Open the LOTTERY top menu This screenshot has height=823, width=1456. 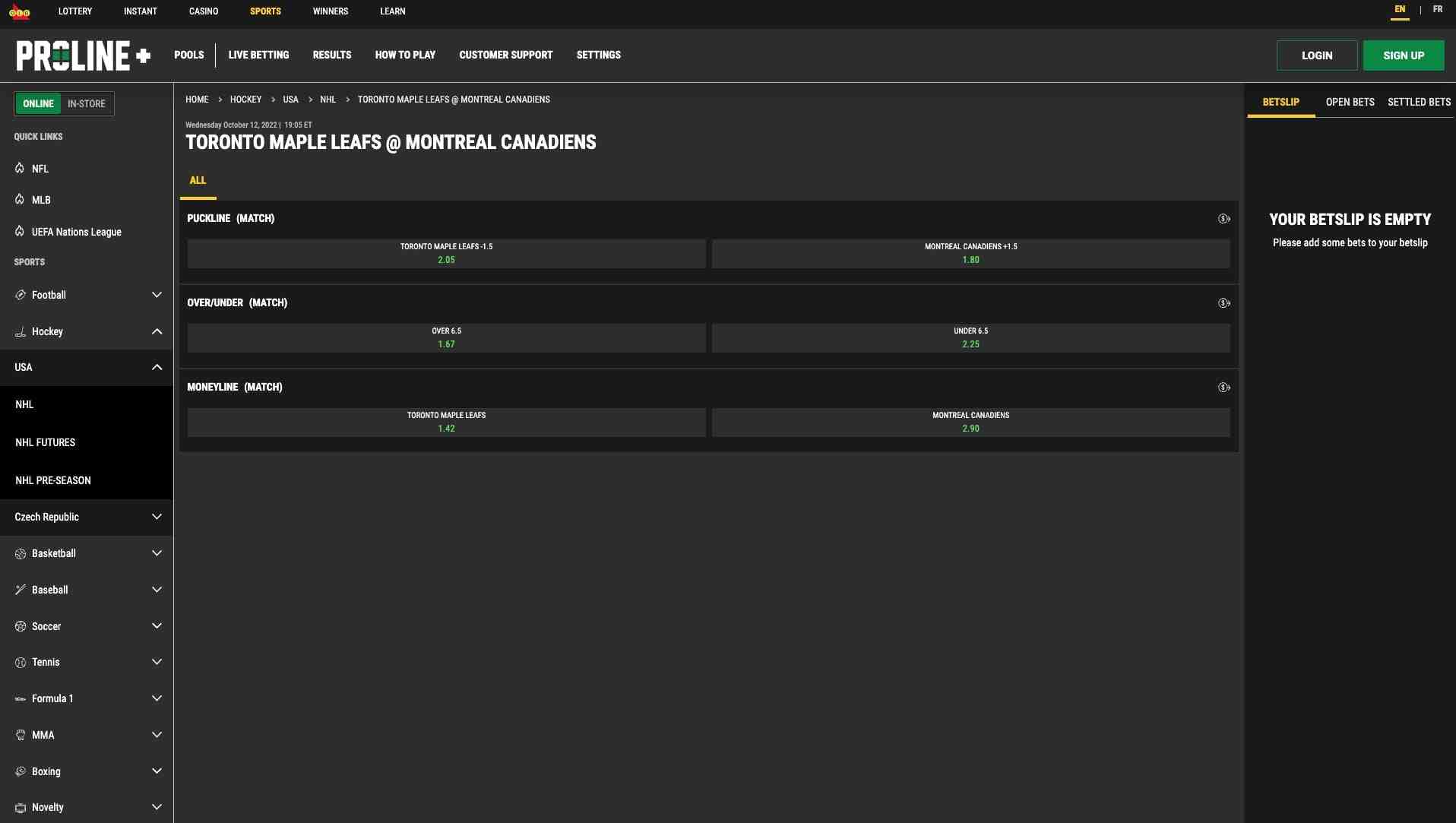75,11
